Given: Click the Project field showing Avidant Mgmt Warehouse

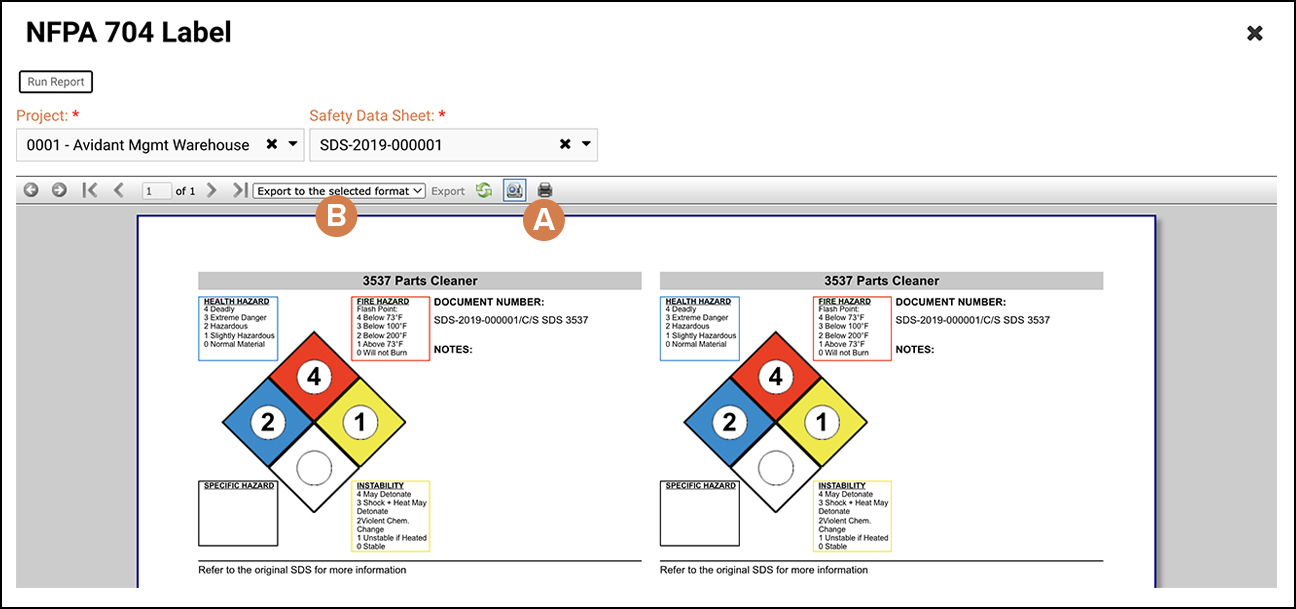Looking at the screenshot, I should pos(159,145).
